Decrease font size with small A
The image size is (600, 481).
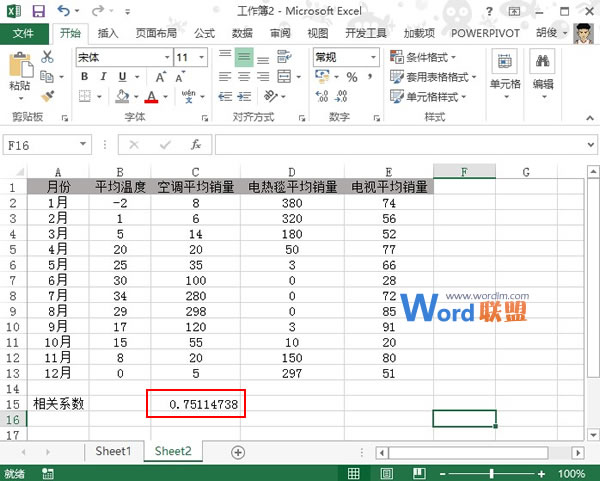point(180,77)
